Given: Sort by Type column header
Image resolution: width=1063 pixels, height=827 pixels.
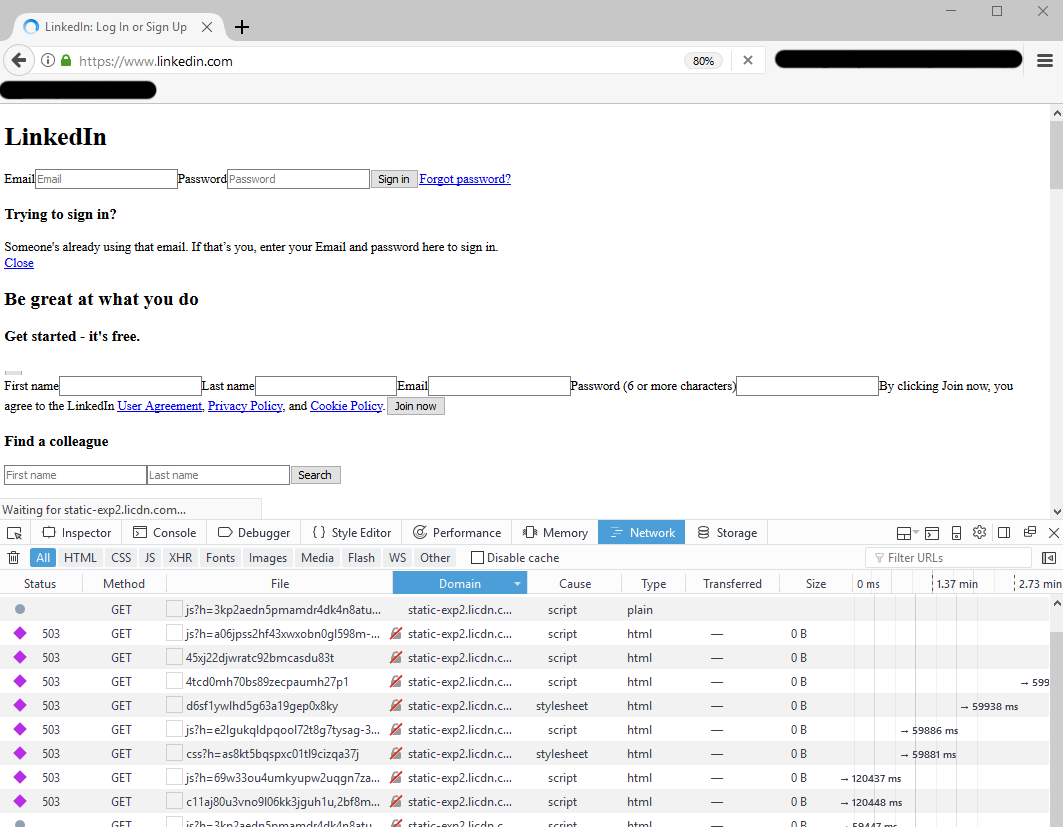Looking at the screenshot, I should [x=654, y=584].
